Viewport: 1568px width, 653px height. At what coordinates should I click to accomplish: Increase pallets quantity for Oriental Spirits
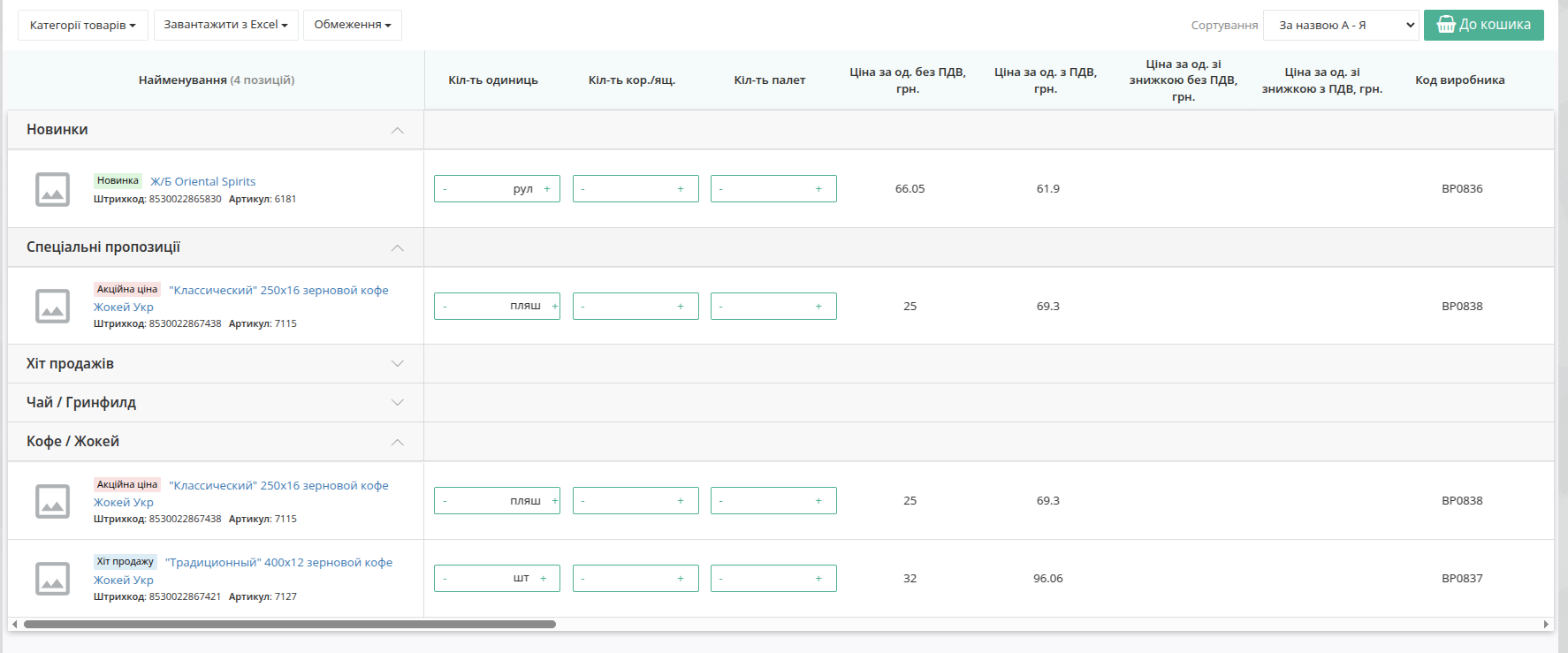818,189
